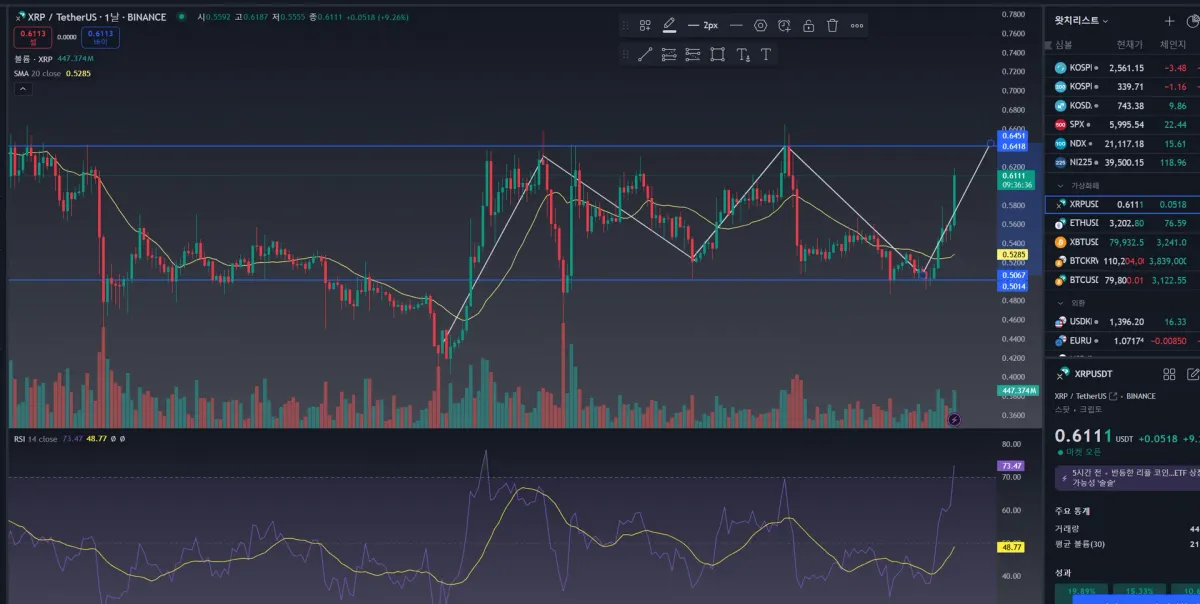
Task: Click the 심볼 column header in watchlist
Action: (1066, 45)
